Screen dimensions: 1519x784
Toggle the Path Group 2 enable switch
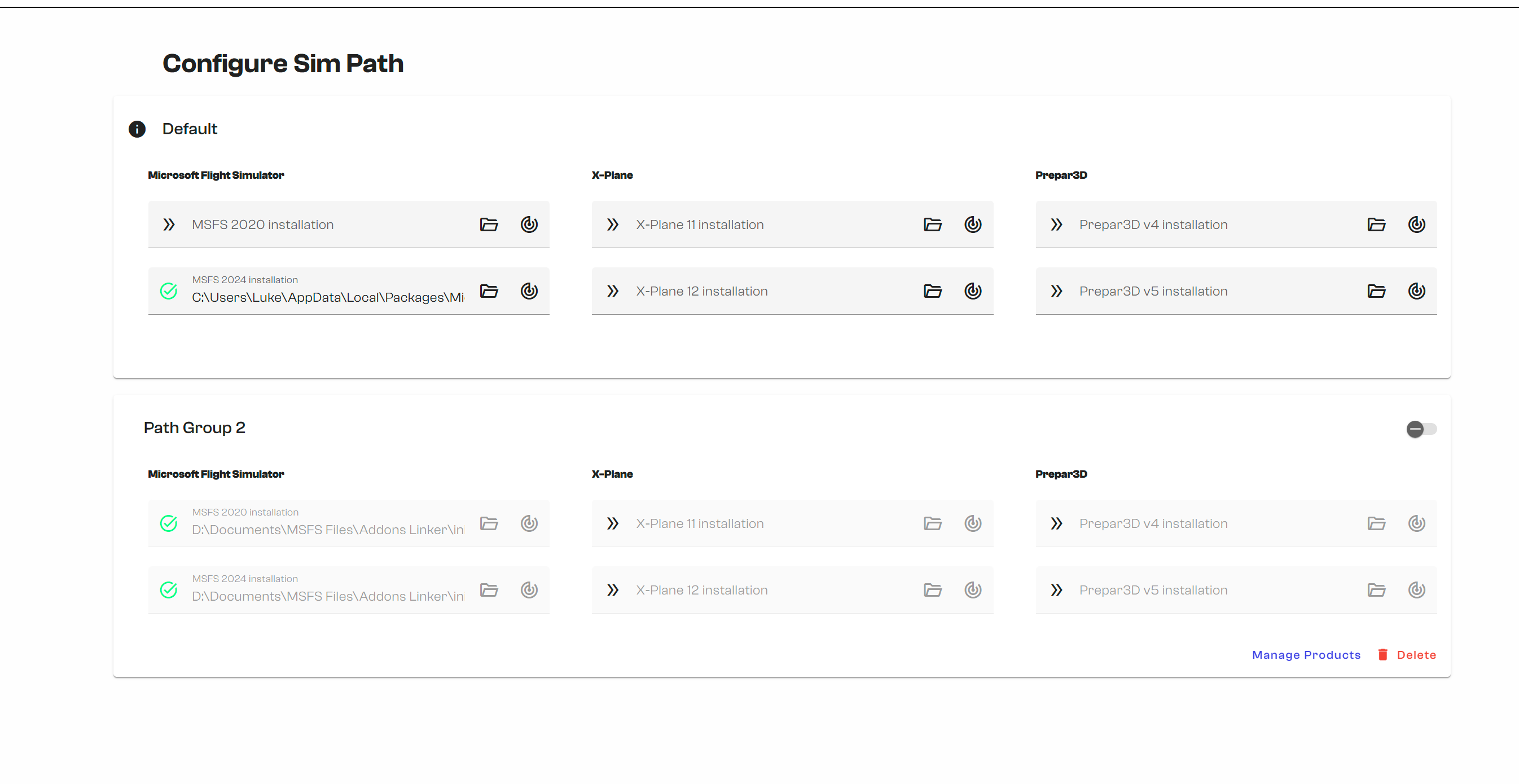pyautogui.click(x=1421, y=429)
